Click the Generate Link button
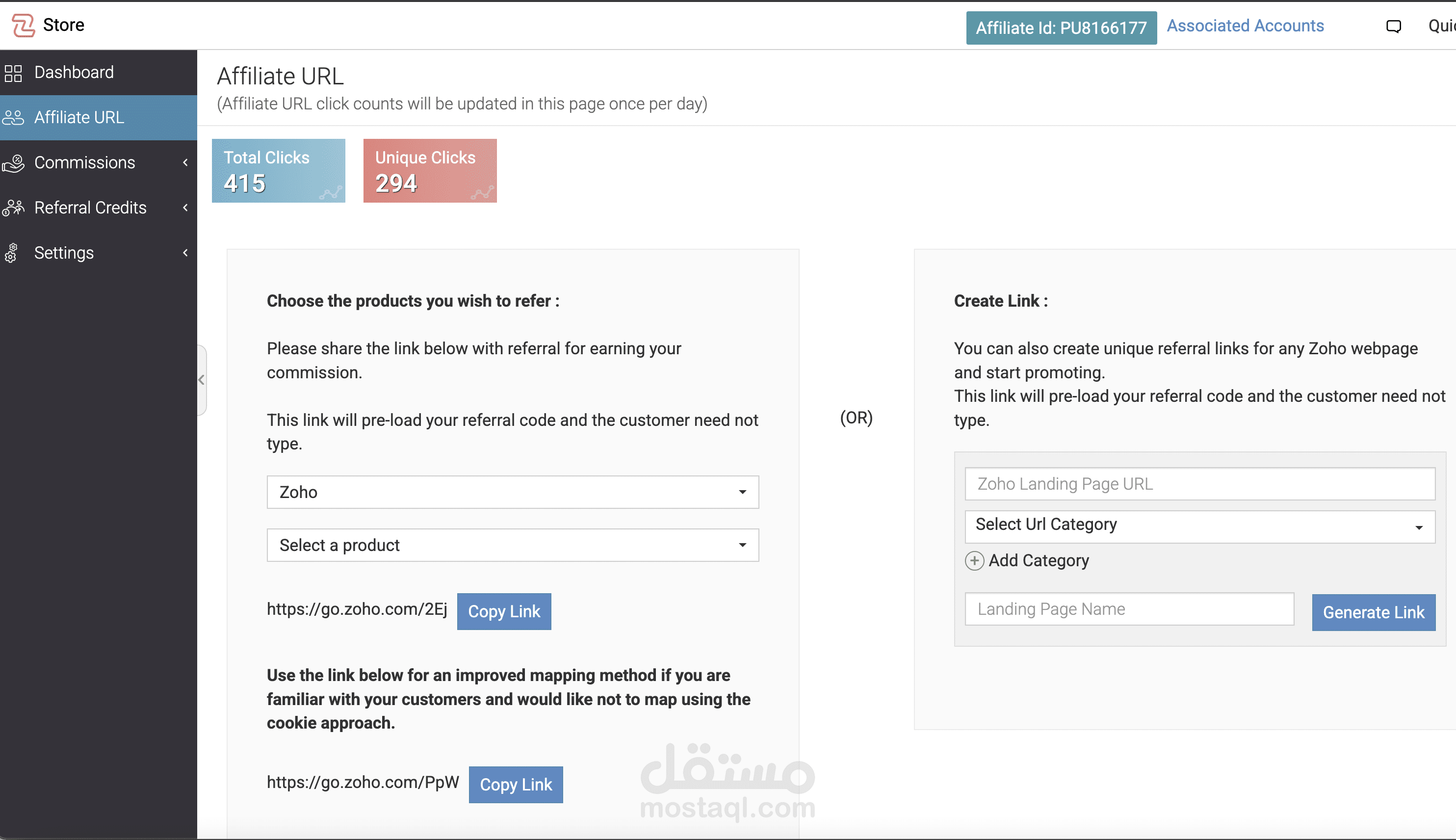The height and width of the screenshot is (840, 1456). click(x=1374, y=613)
